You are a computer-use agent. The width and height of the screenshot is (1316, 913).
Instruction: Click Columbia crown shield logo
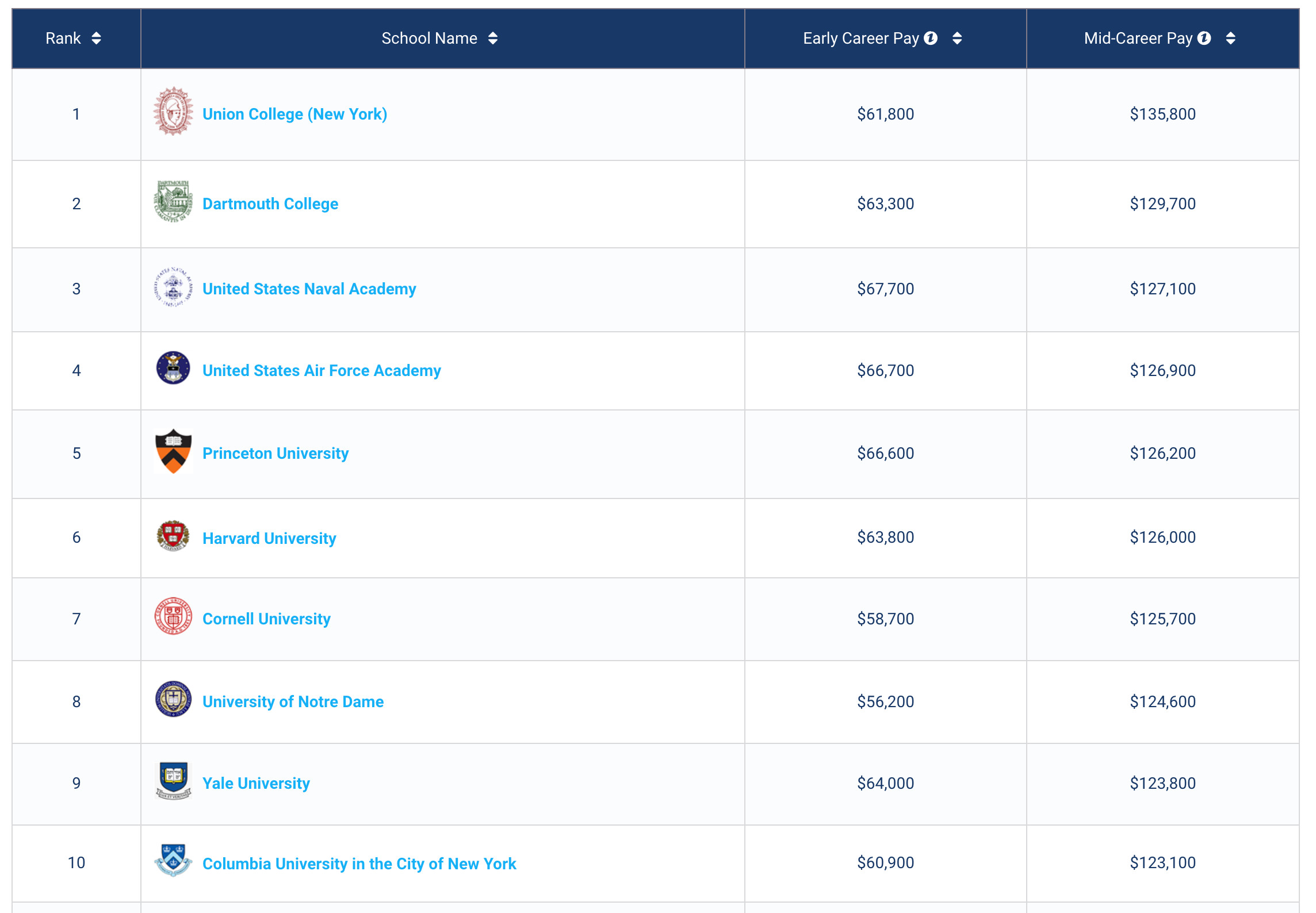(173, 860)
